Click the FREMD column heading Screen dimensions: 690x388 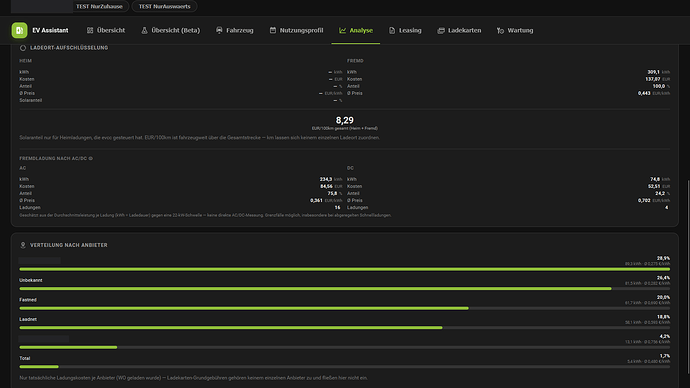pyautogui.click(x=355, y=61)
